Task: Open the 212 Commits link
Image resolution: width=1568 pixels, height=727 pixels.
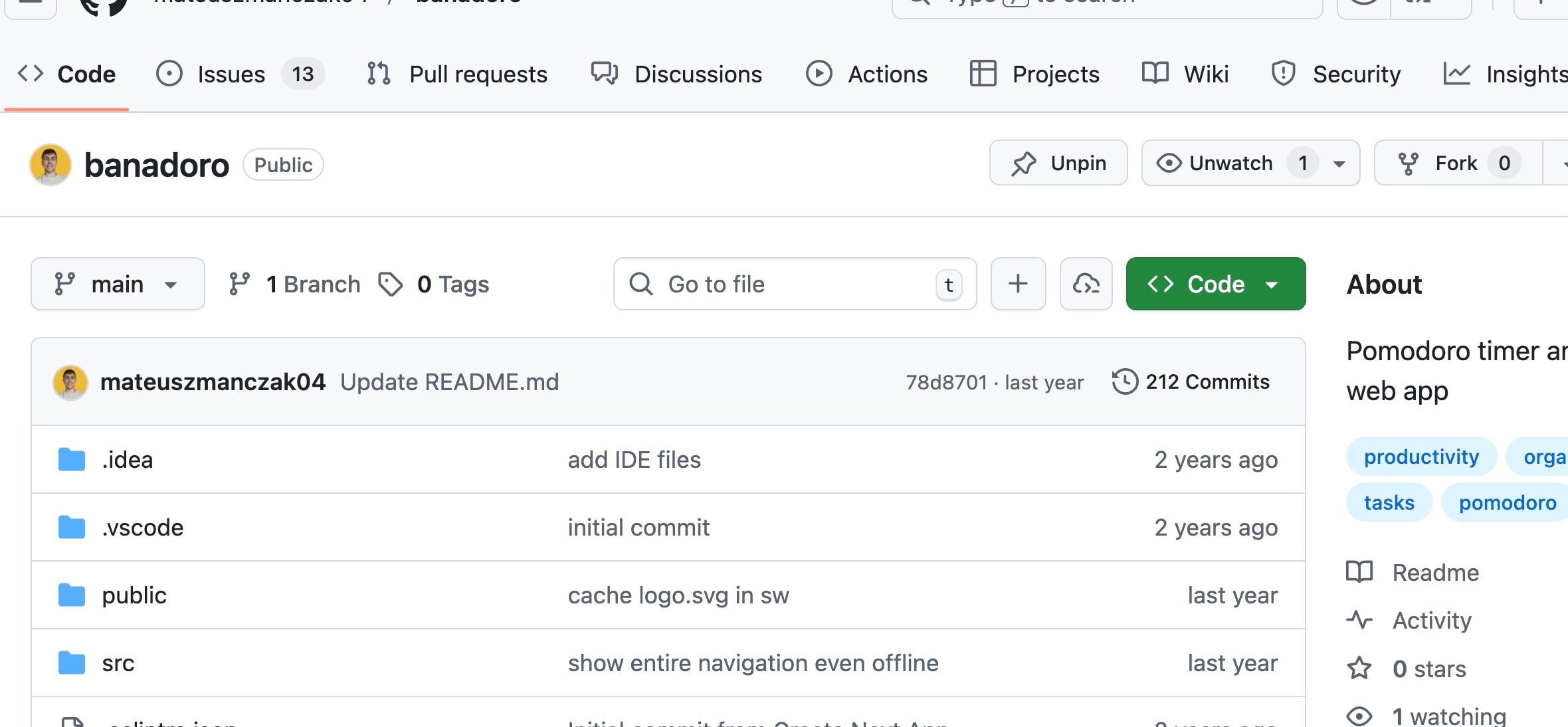Action: [x=1207, y=381]
